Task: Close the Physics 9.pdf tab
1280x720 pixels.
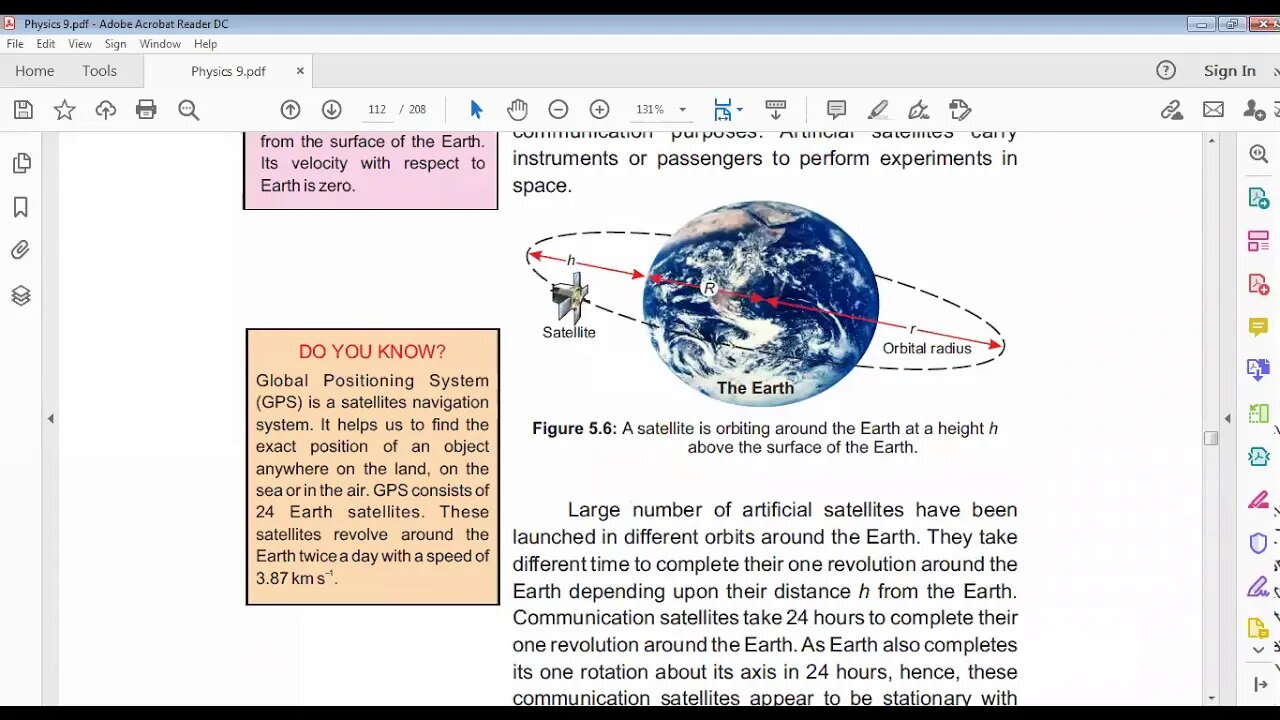Action: (300, 71)
